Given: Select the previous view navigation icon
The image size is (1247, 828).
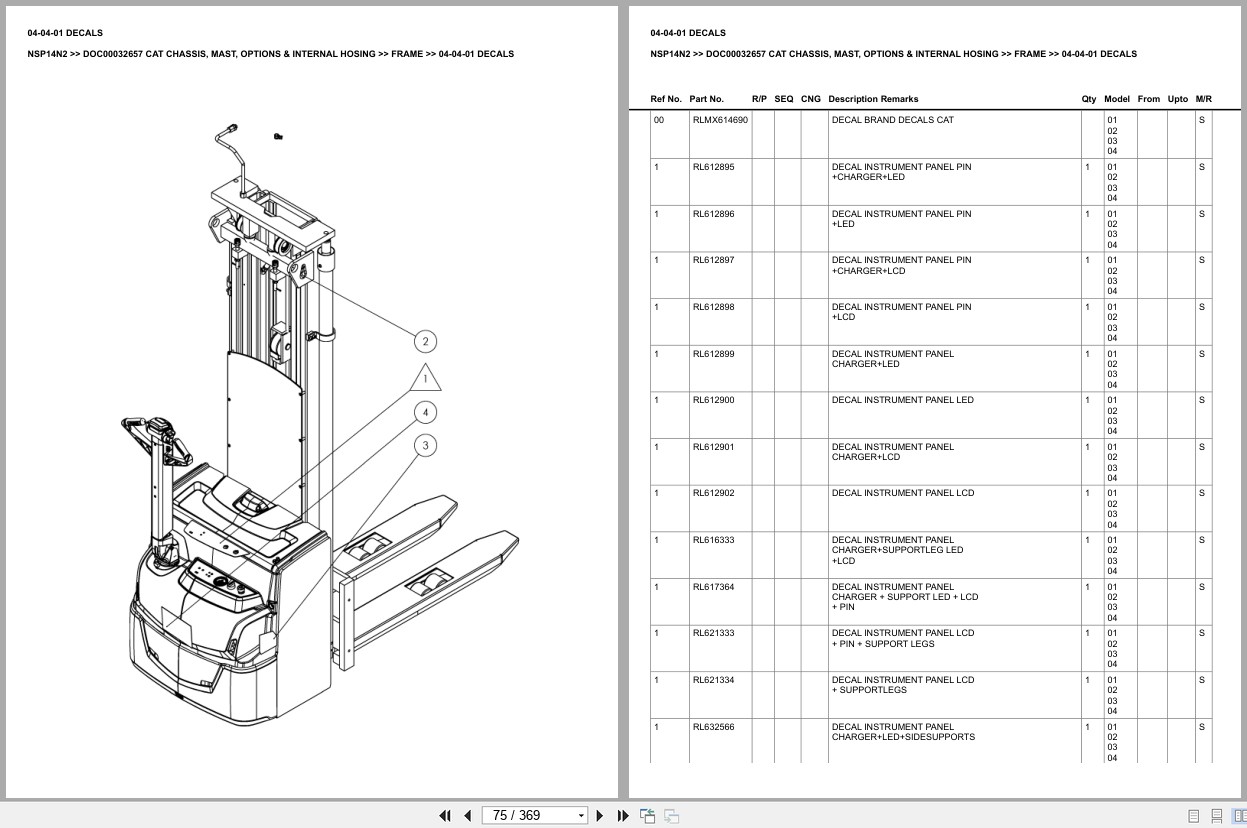Looking at the screenshot, I should 647,816.
